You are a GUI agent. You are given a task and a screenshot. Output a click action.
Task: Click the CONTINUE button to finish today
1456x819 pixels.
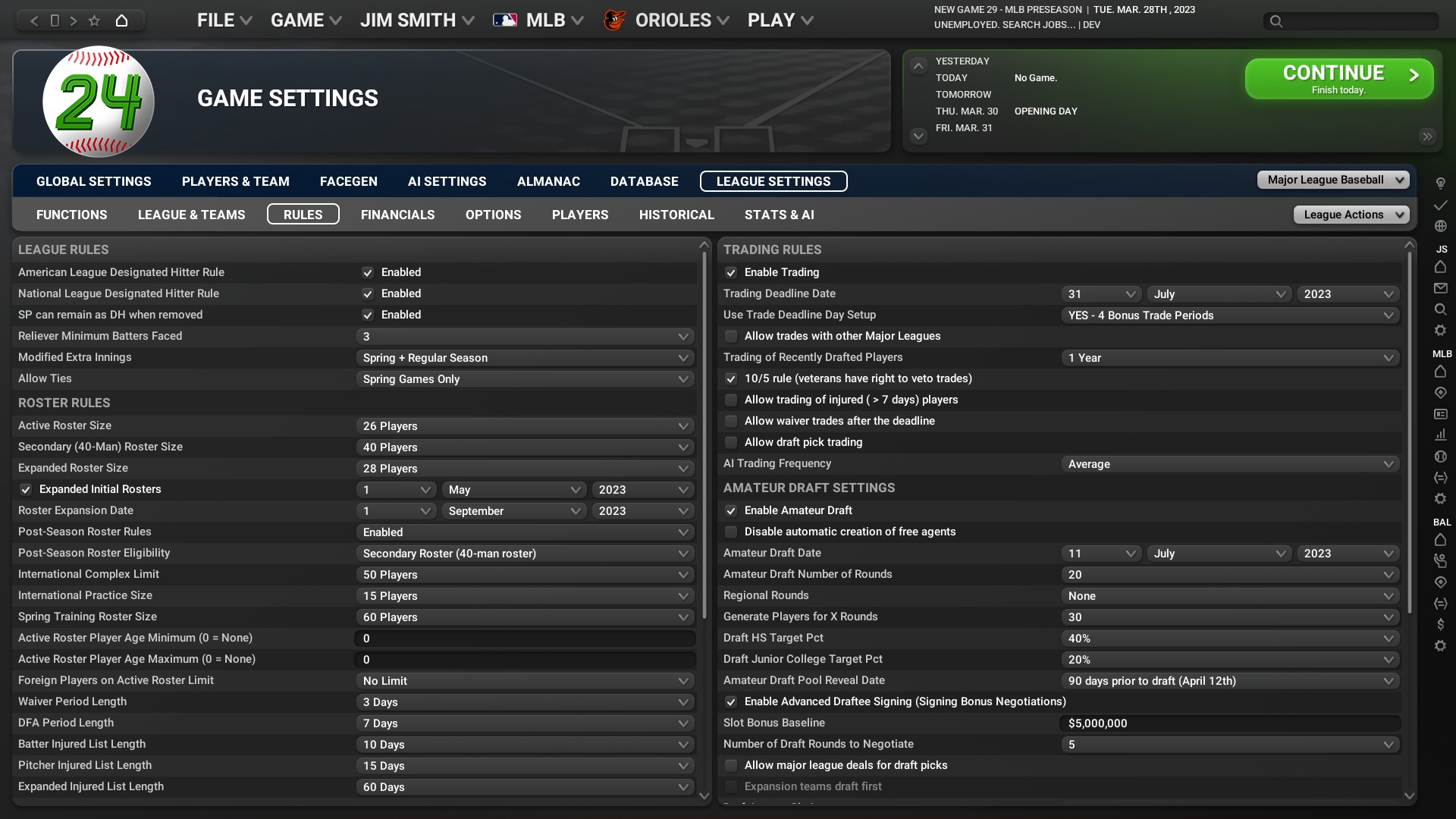(1338, 77)
